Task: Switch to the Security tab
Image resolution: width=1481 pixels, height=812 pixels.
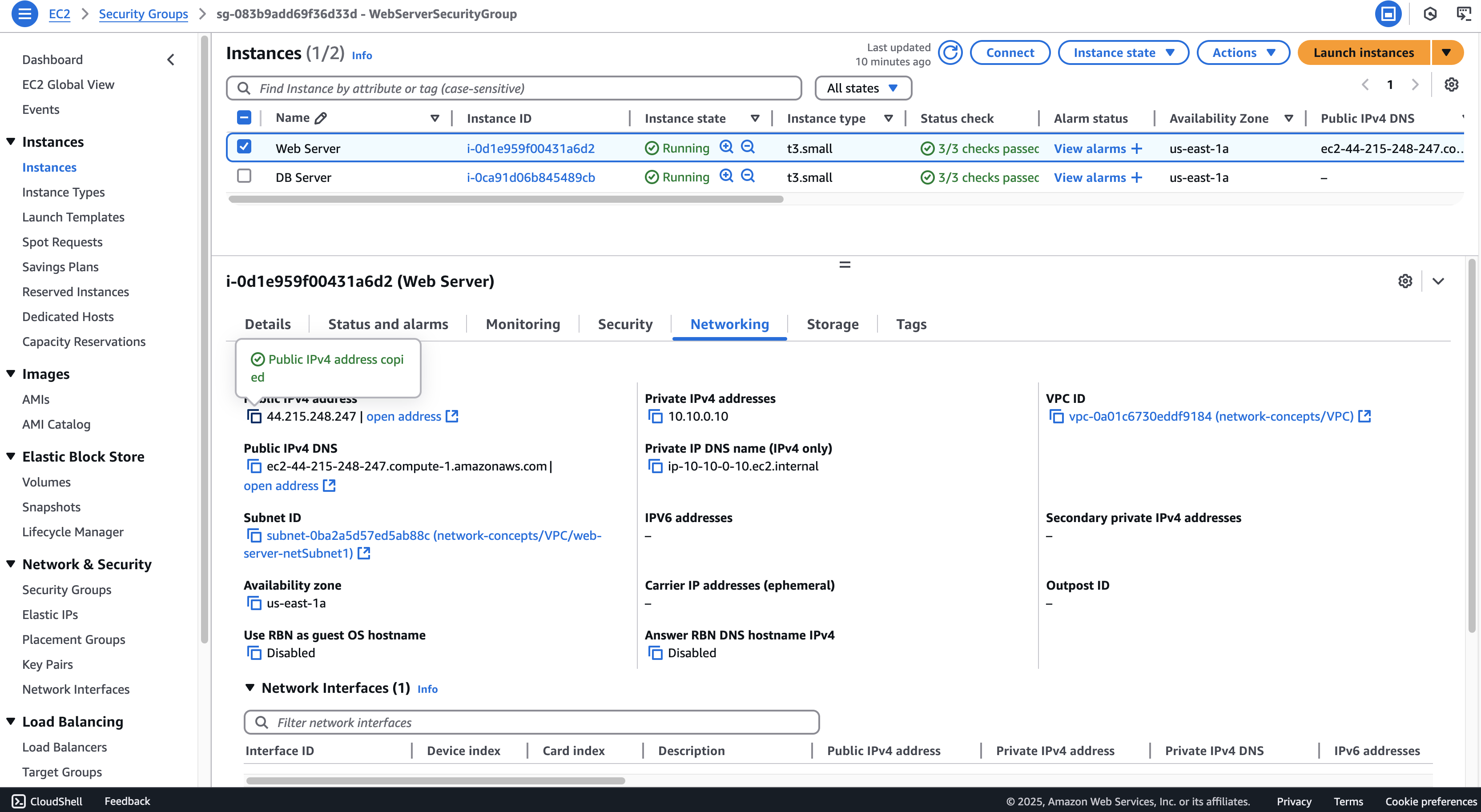Action: (625, 324)
